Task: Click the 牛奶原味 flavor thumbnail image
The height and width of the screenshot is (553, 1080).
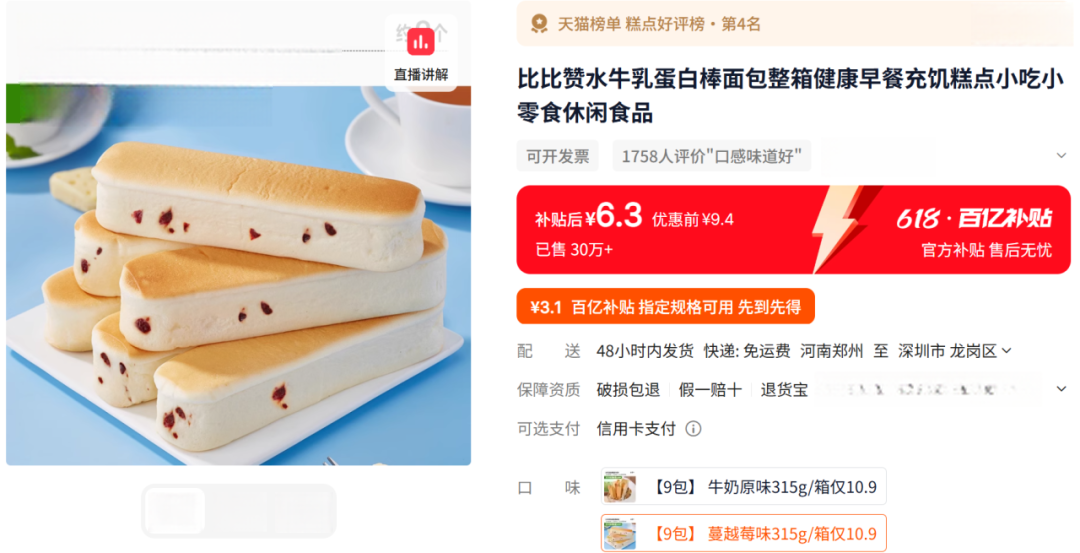Action: [x=619, y=488]
